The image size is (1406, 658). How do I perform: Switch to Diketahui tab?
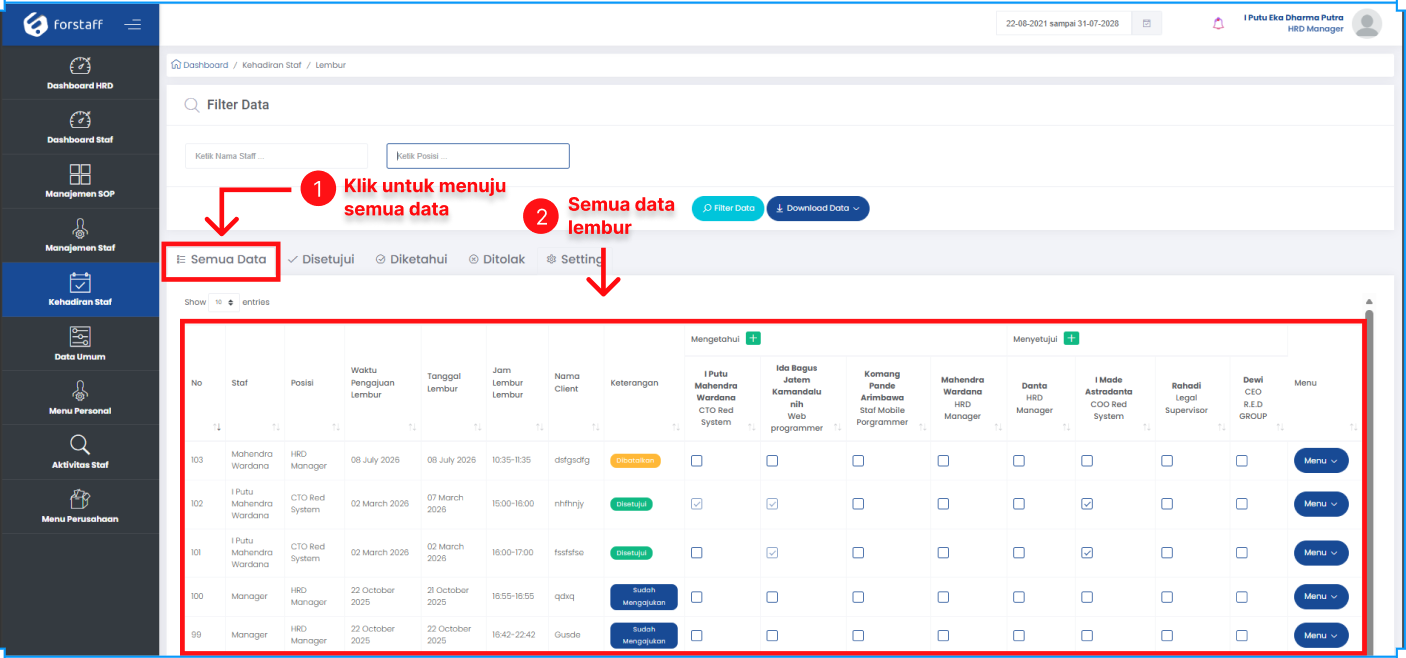point(411,259)
